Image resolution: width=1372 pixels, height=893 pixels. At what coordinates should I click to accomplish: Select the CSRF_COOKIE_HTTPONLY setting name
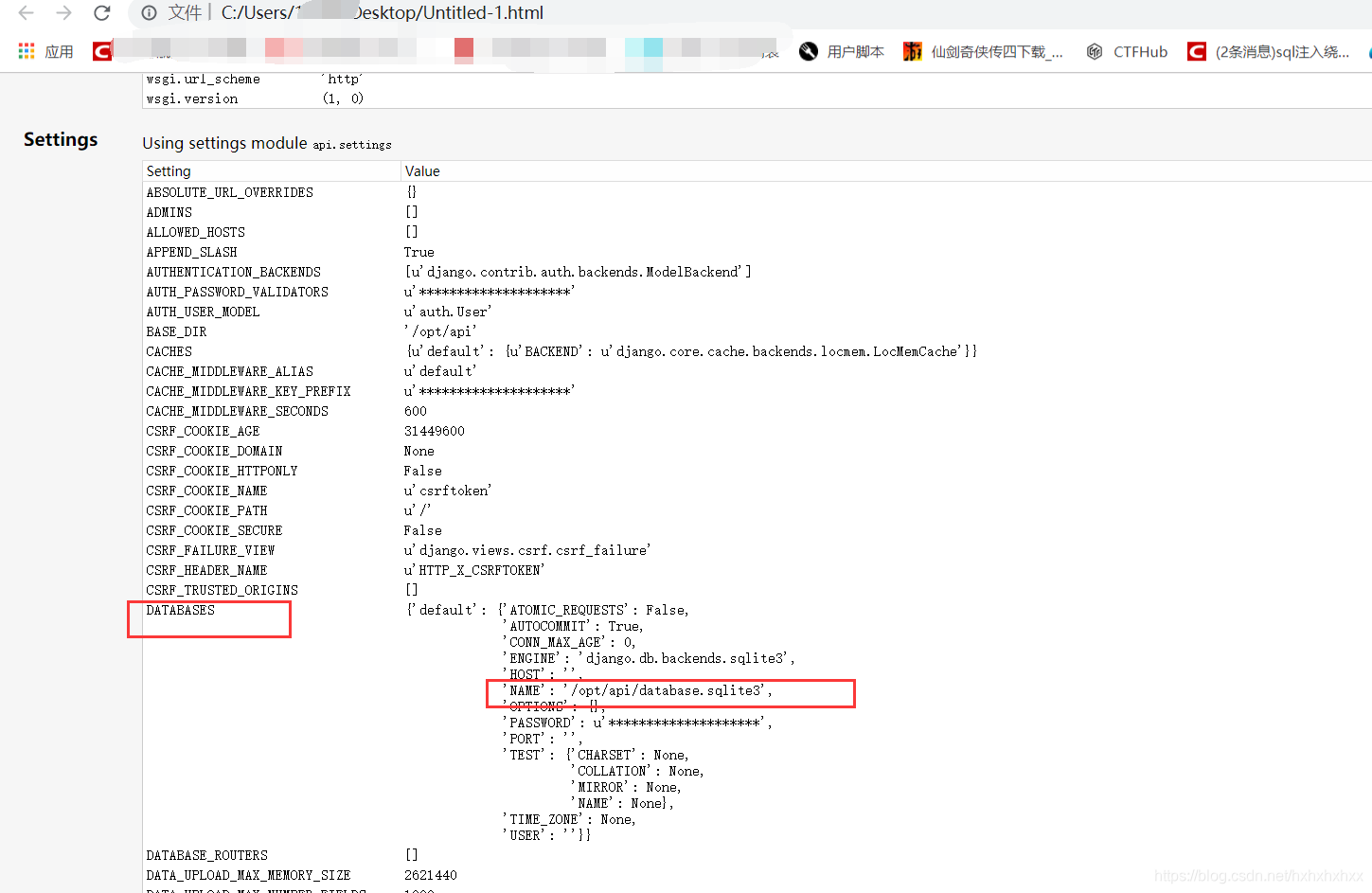[222, 471]
